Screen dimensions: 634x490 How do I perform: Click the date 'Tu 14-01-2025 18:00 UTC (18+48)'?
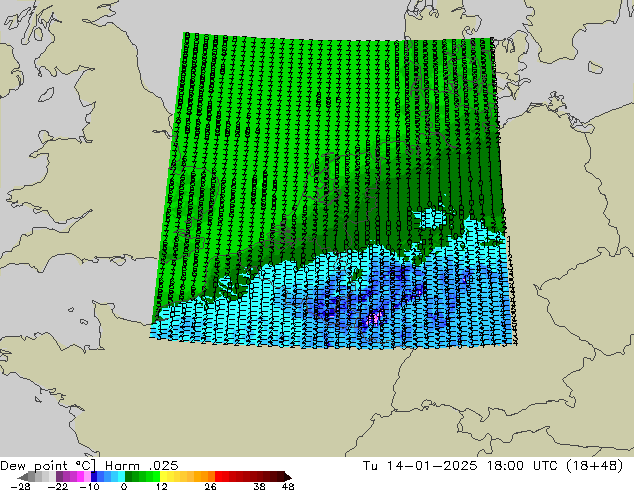(x=493, y=466)
